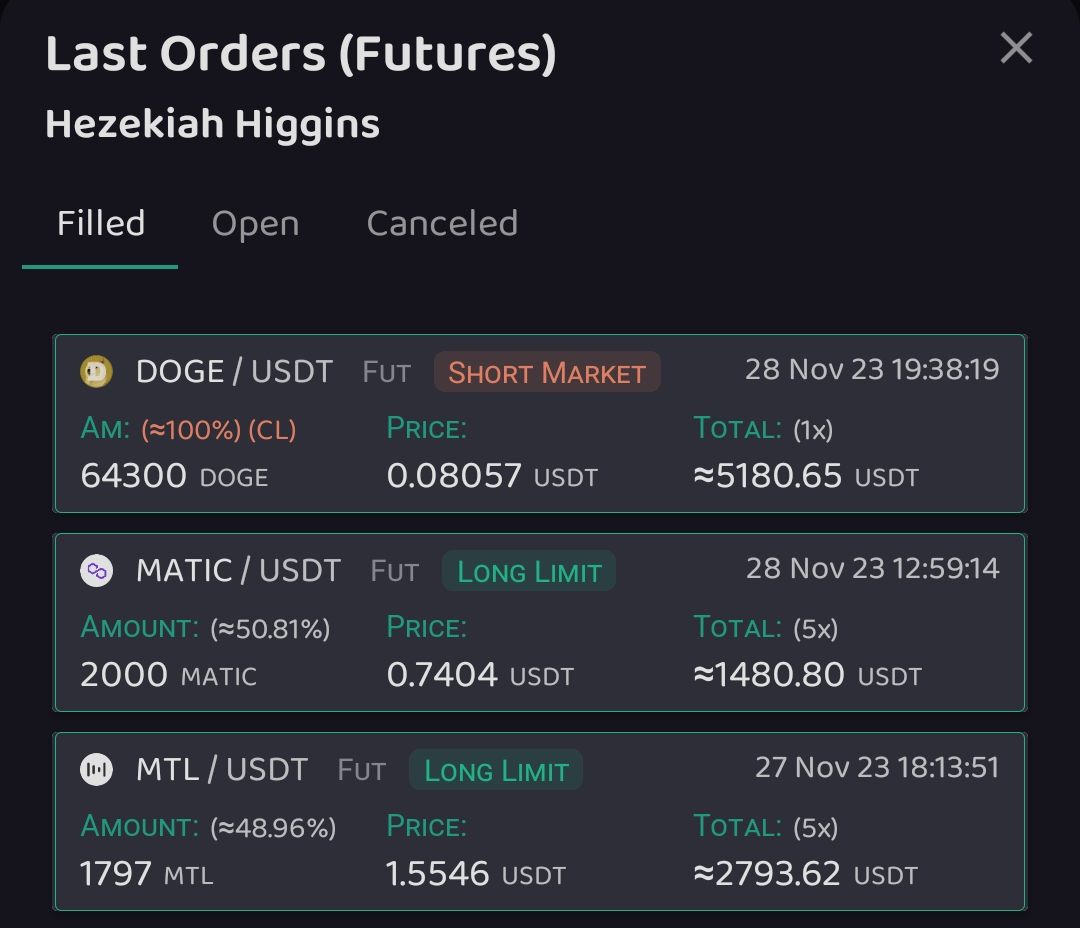Open the Canceled orders tab
The height and width of the screenshot is (928, 1080).
442,223
